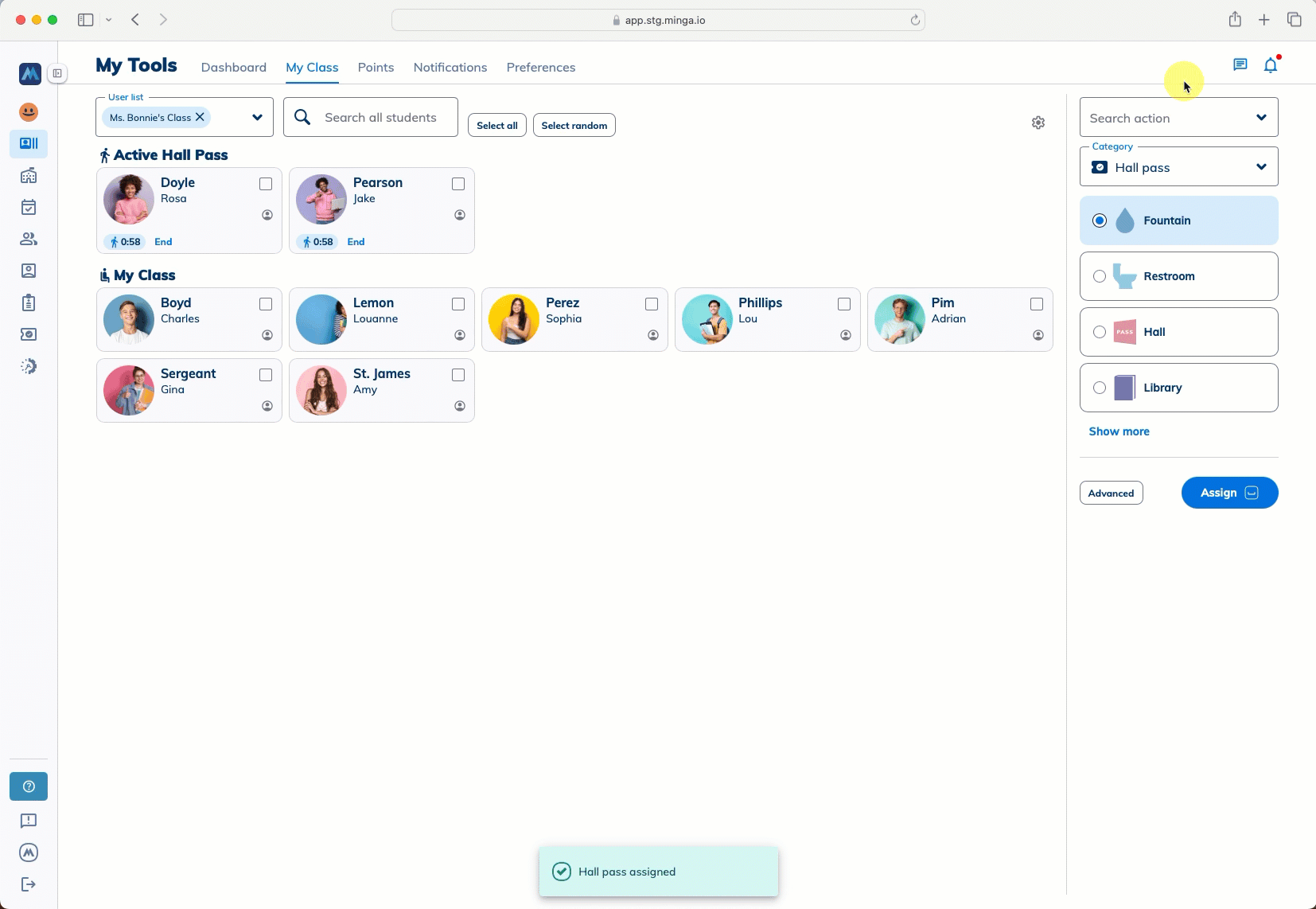1316x909 pixels.
Task: Open the Search action dropdown
Action: click(x=1260, y=118)
